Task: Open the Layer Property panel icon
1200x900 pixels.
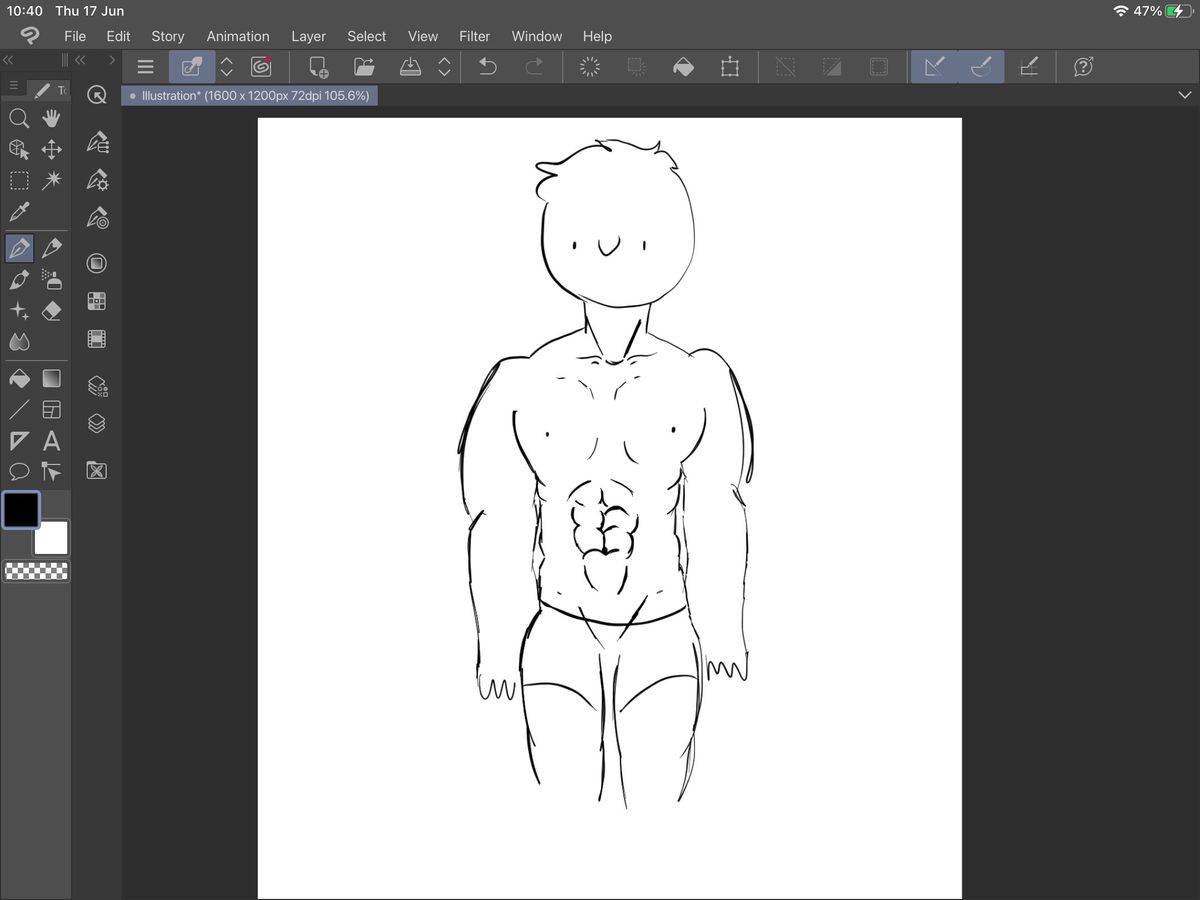Action: click(97, 386)
